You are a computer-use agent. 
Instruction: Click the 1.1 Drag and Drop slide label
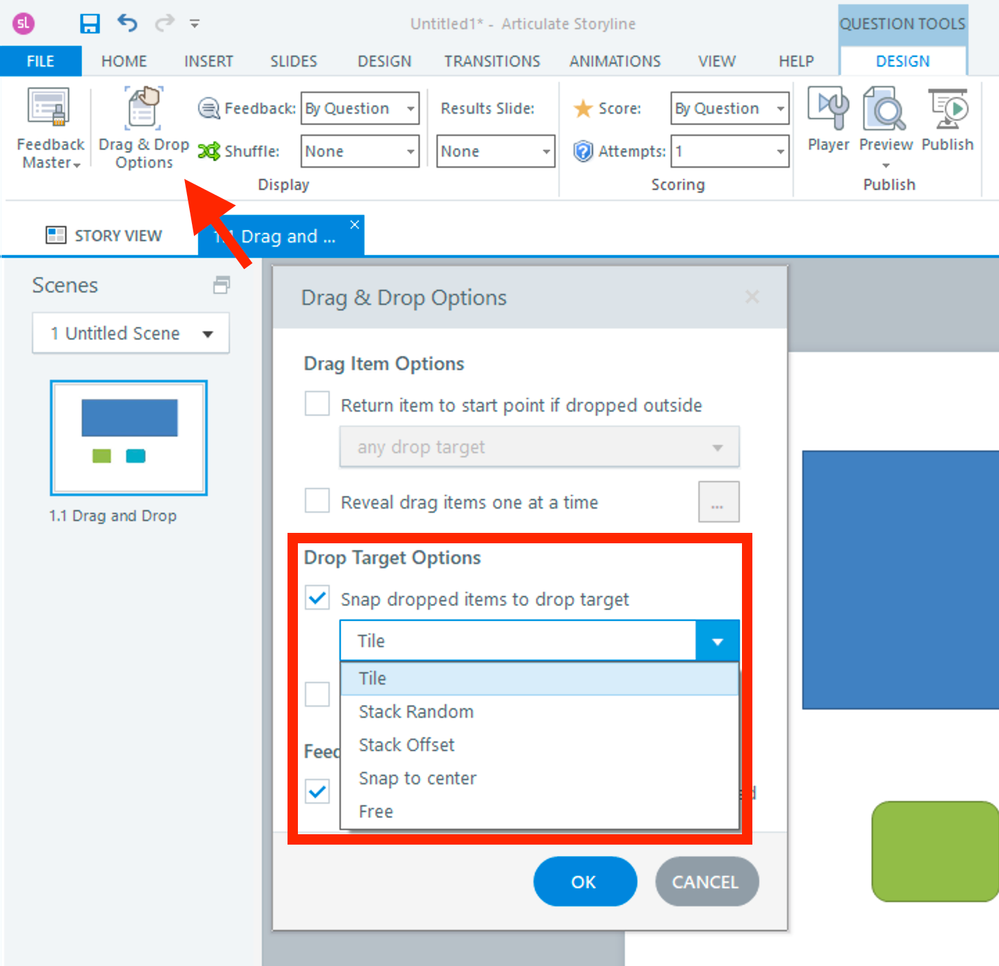[x=113, y=515]
